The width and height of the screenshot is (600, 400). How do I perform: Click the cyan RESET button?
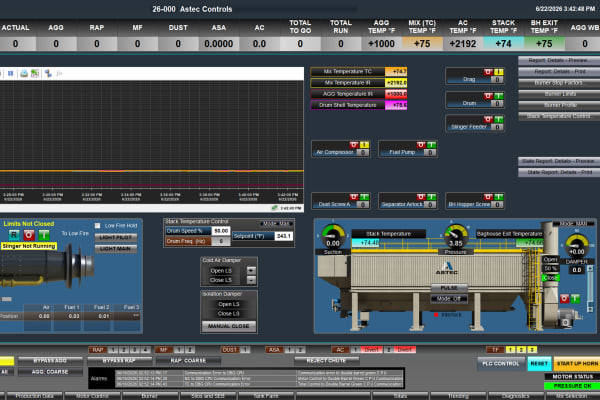tap(539, 363)
